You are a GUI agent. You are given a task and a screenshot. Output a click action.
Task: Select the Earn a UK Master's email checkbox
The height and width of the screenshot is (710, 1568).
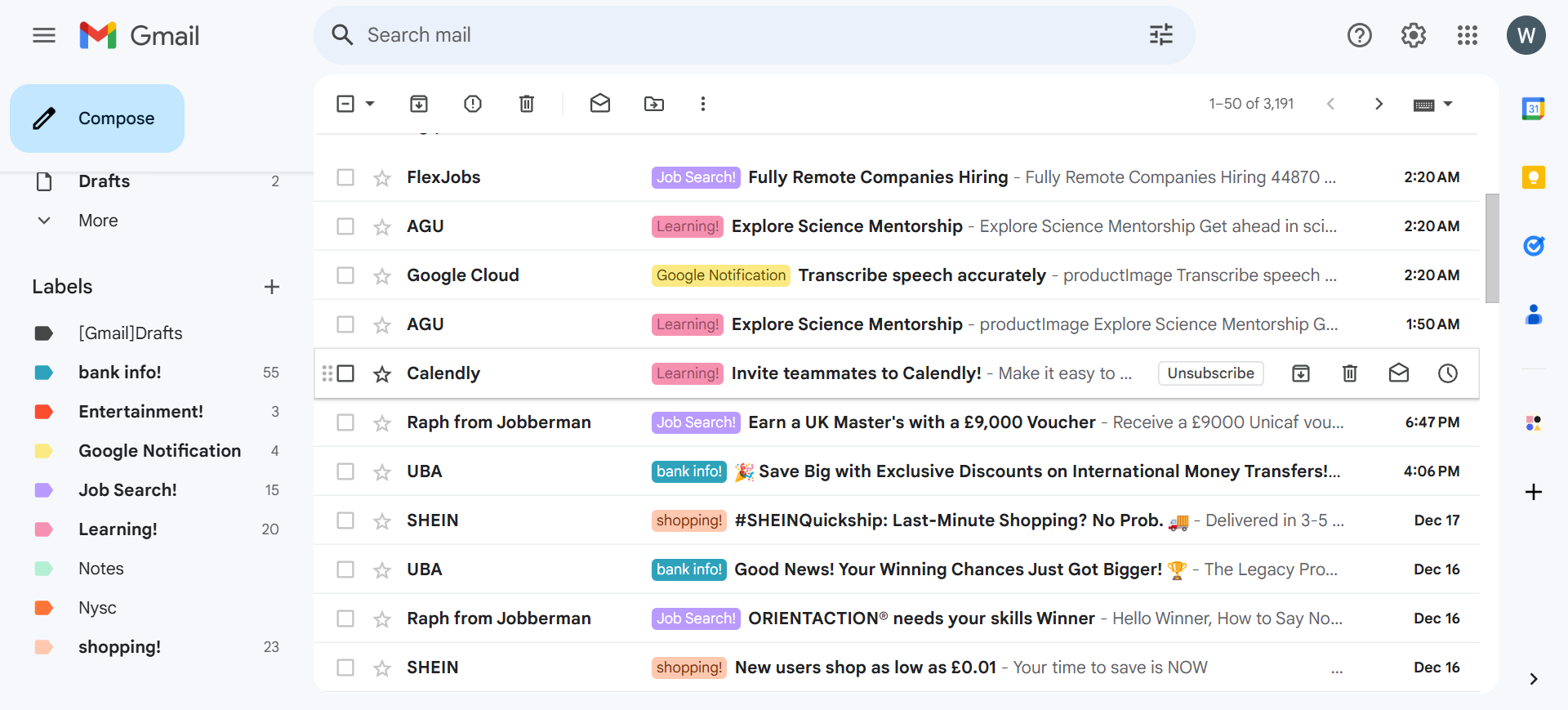345,422
